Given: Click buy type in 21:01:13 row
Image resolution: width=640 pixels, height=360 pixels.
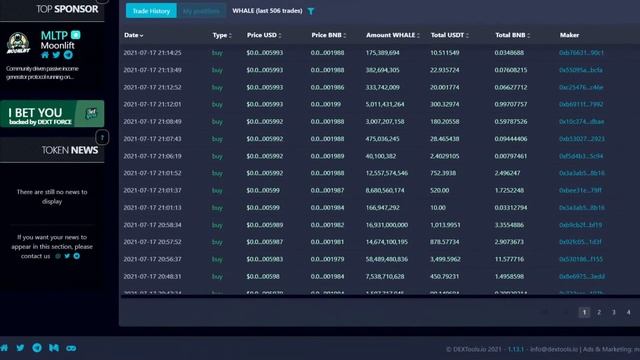Looking at the screenshot, I should click(x=217, y=208).
